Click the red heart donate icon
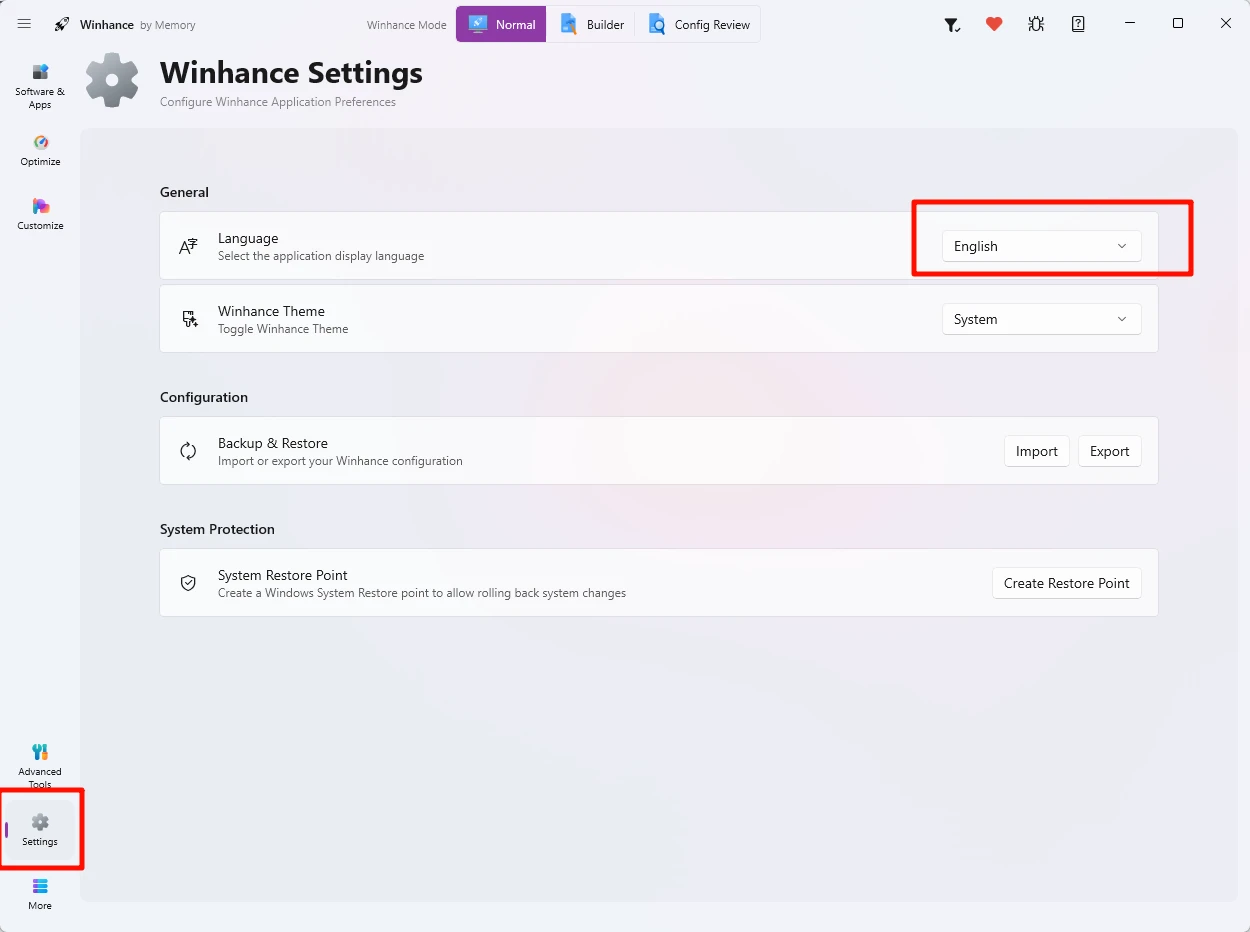The image size is (1250, 932). (x=994, y=24)
